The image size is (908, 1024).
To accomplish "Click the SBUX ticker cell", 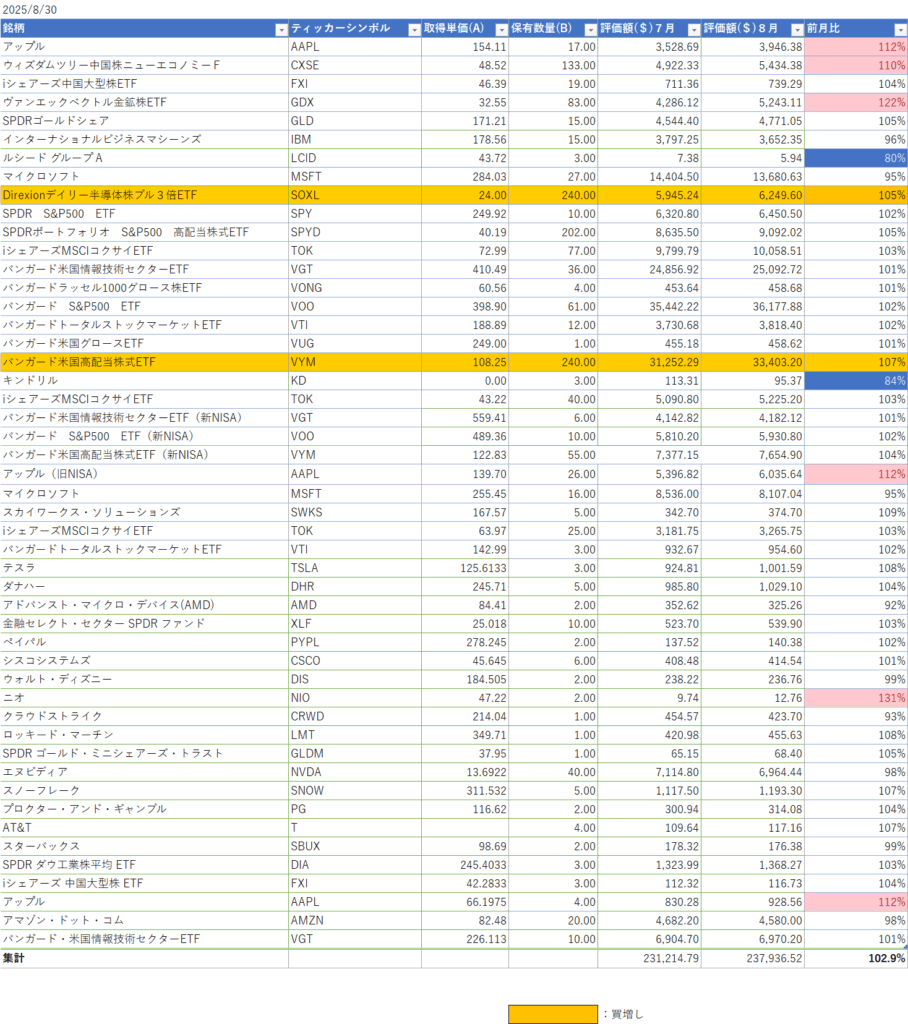I will (355, 846).
